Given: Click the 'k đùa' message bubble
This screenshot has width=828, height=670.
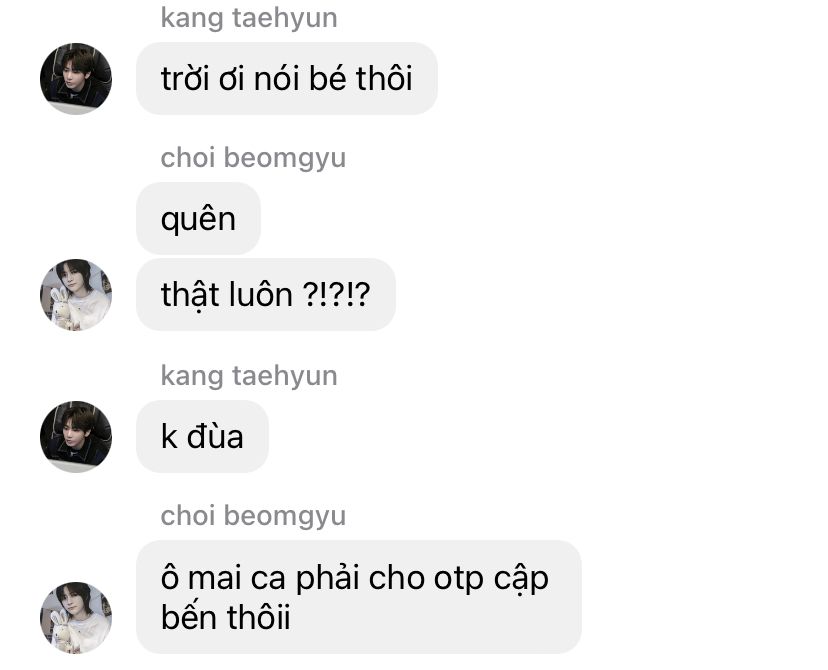Looking at the screenshot, I should 202,437.
